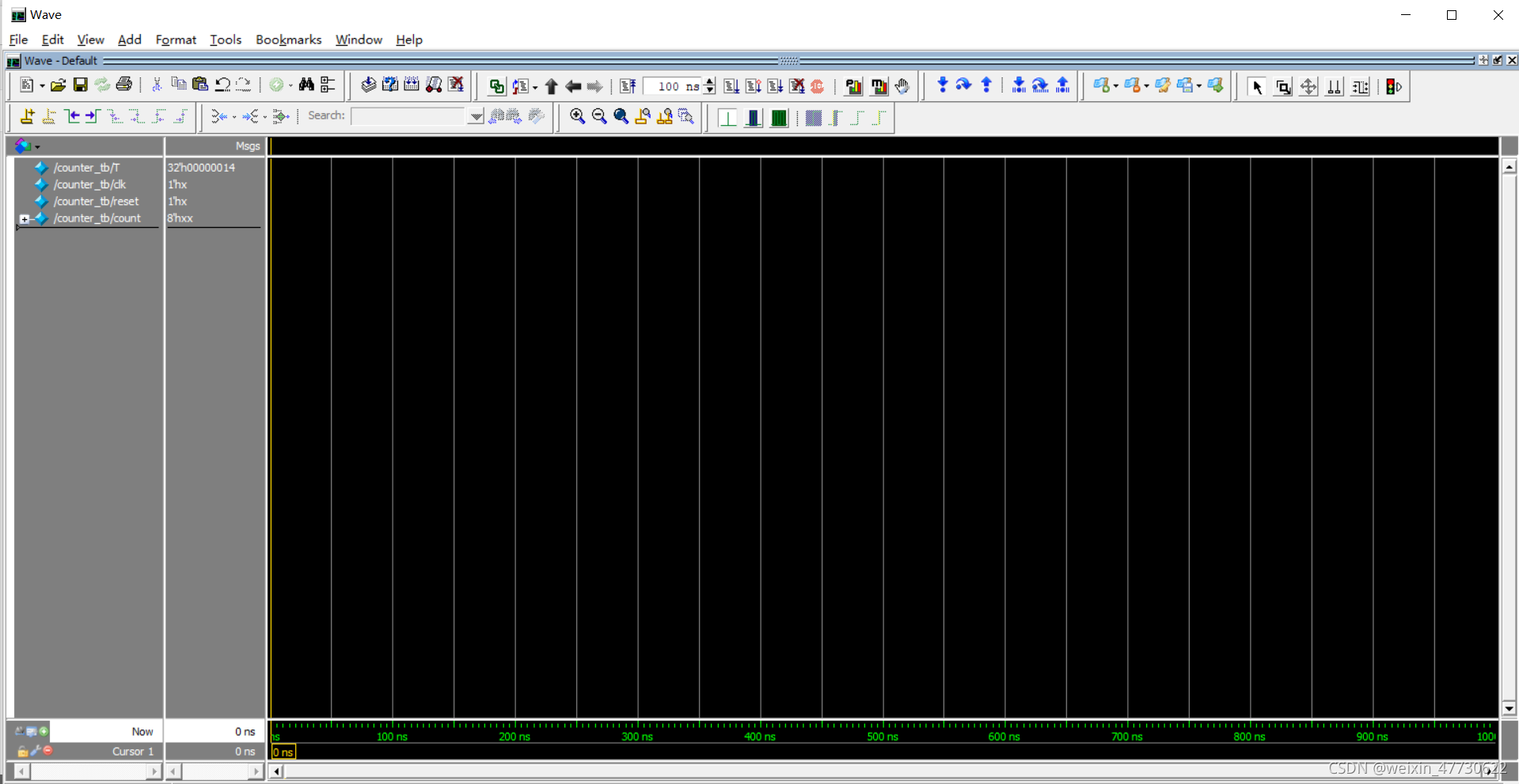This screenshot has width=1519, height=784.
Task: Open the contains-layout dropdown next to compile
Action: (535, 87)
